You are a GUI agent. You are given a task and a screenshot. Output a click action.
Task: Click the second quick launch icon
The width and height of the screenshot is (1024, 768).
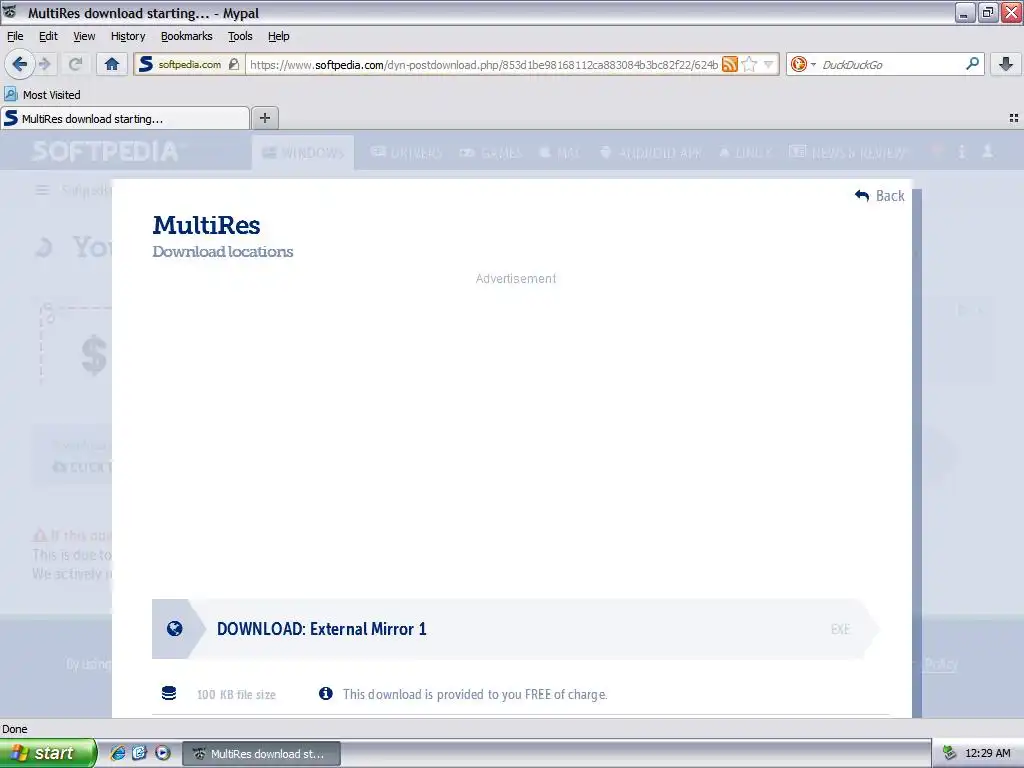coord(140,753)
